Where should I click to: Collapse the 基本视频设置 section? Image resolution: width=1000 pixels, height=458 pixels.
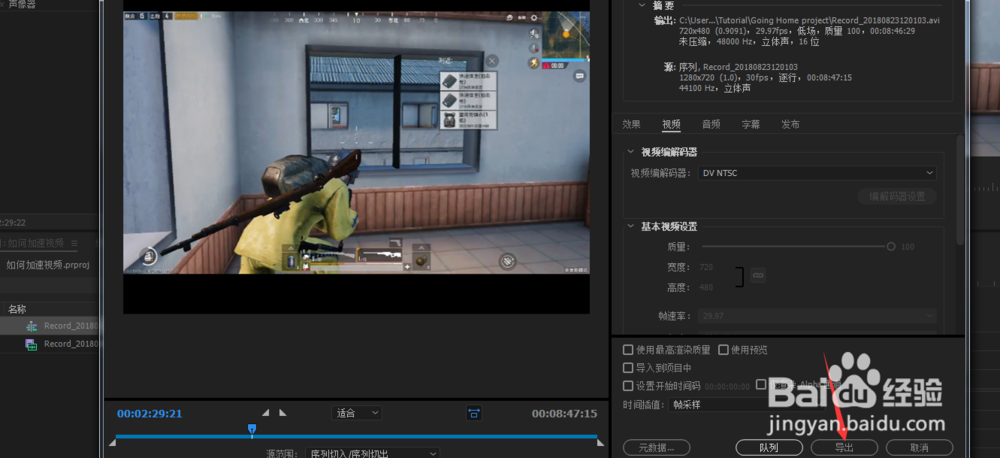631,226
